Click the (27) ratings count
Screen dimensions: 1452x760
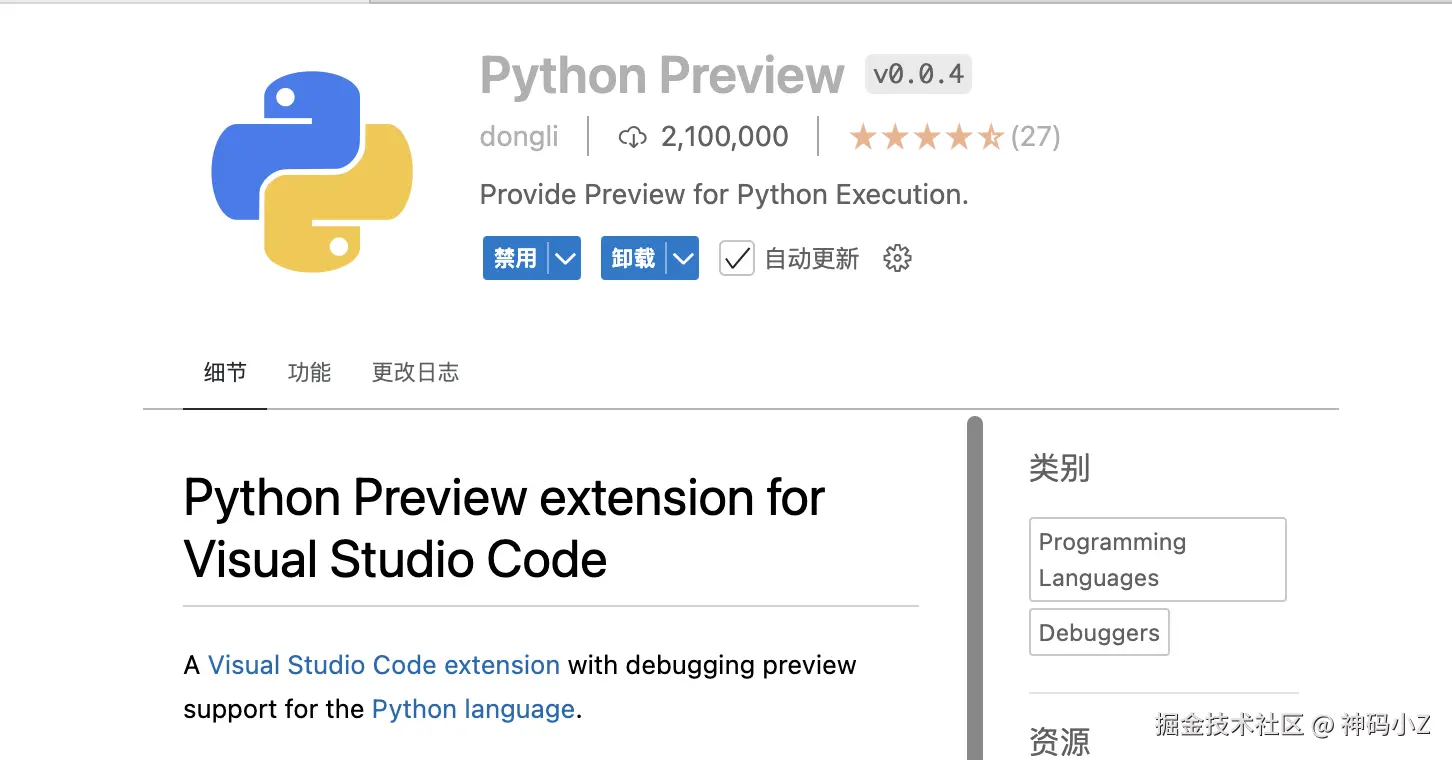coord(1035,137)
